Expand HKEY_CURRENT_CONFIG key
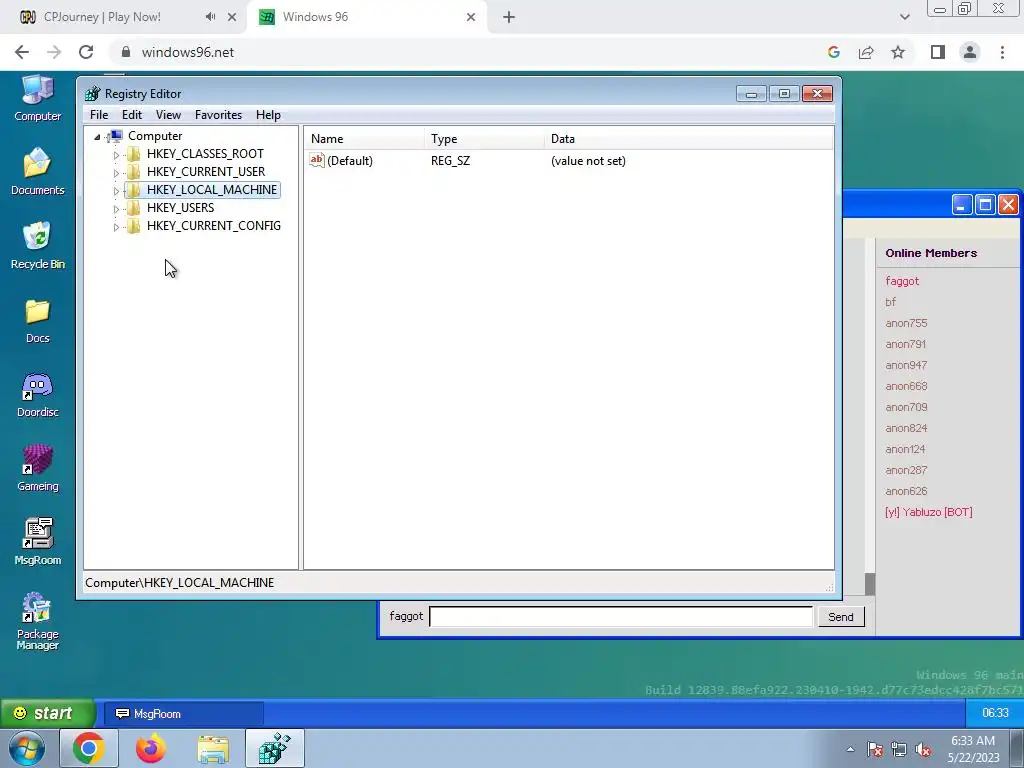This screenshot has width=1024, height=768. click(x=116, y=227)
